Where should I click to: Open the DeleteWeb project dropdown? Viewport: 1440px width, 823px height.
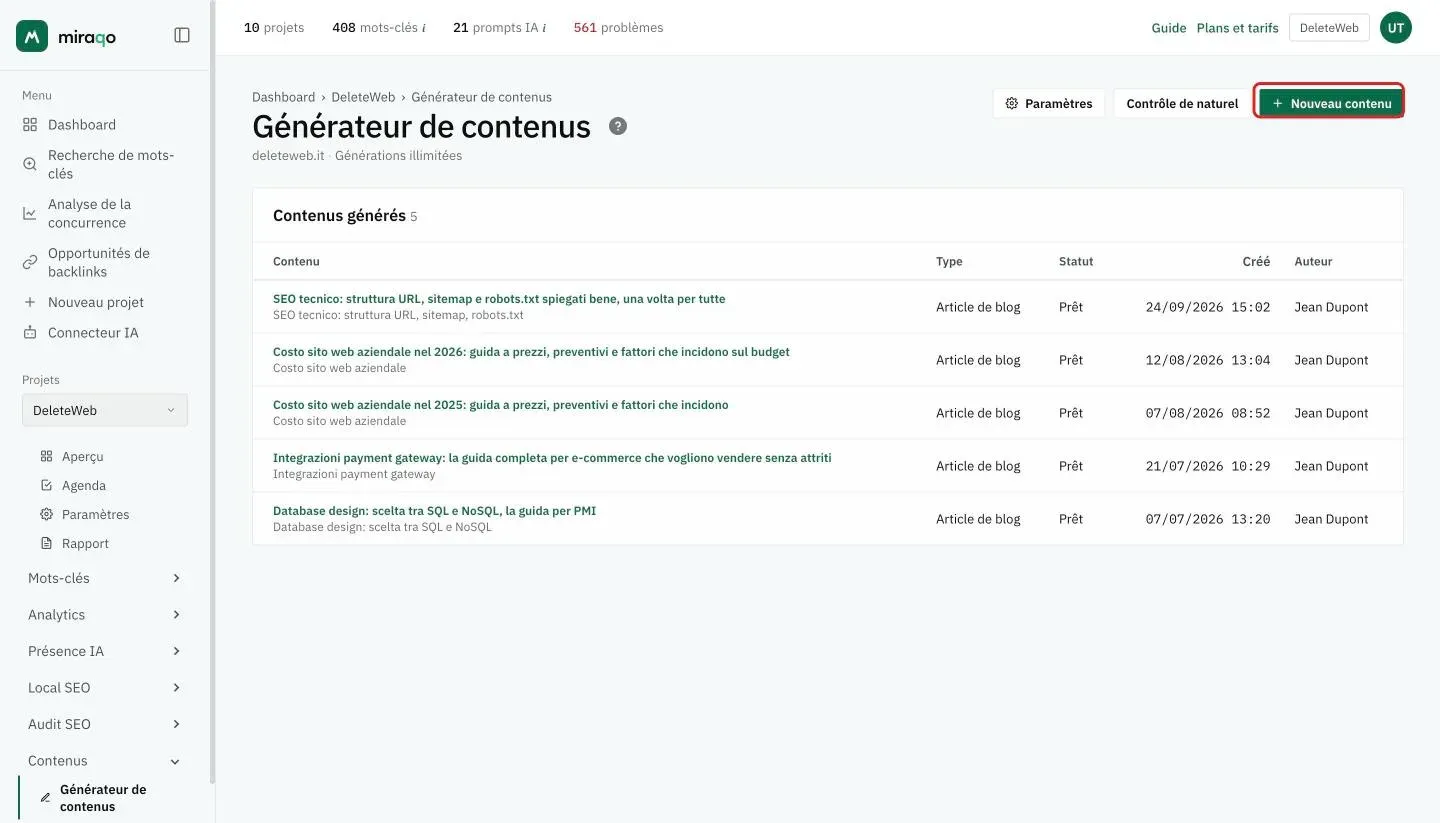click(105, 410)
